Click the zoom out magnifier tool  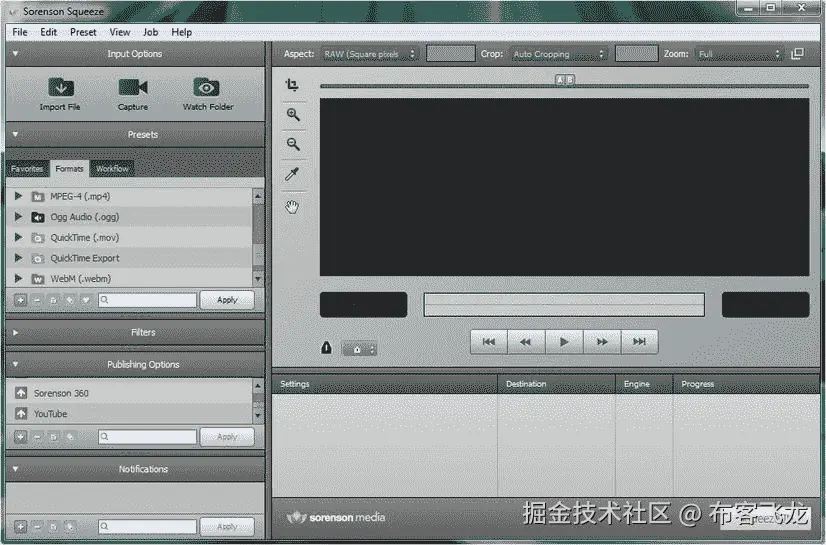pos(293,144)
